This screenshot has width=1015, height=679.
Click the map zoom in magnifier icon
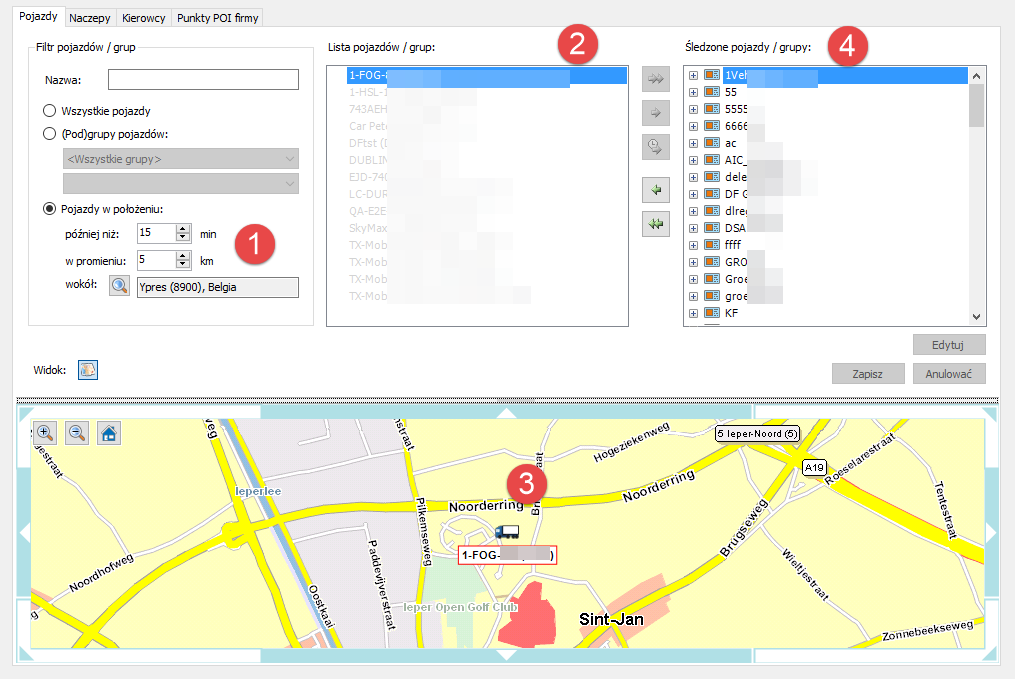pos(45,433)
